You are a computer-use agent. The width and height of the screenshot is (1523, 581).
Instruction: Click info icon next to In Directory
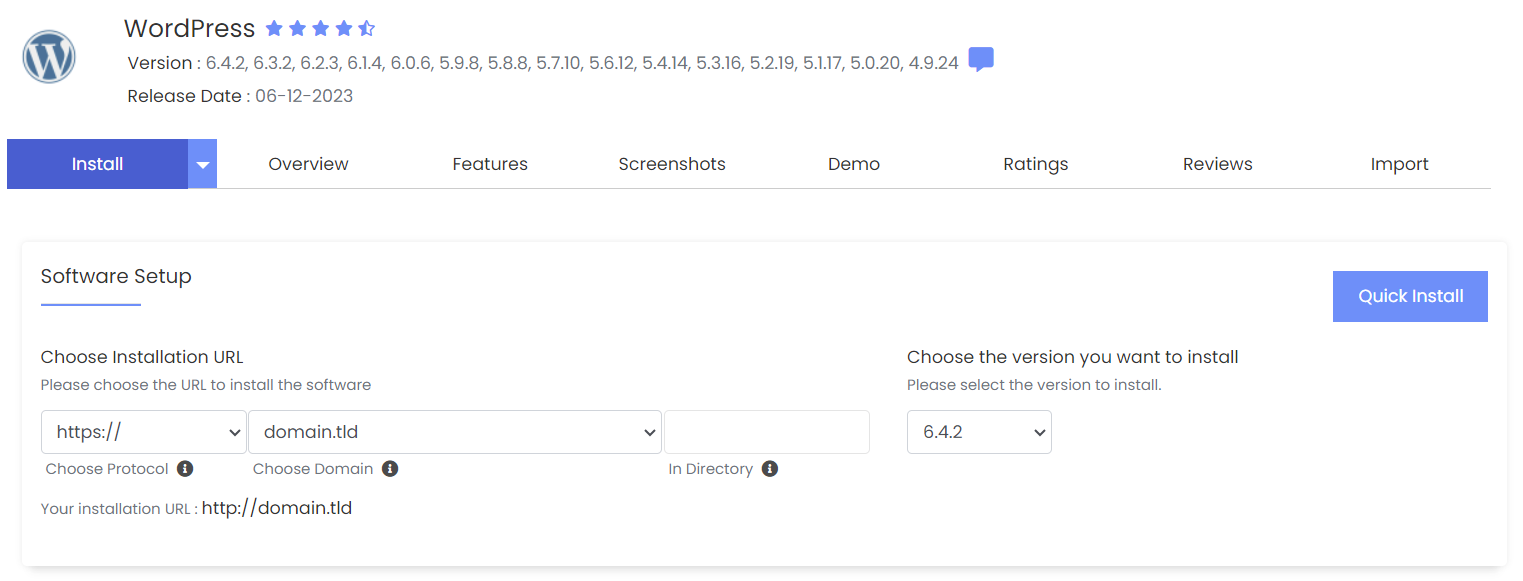pyautogui.click(x=769, y=468)
